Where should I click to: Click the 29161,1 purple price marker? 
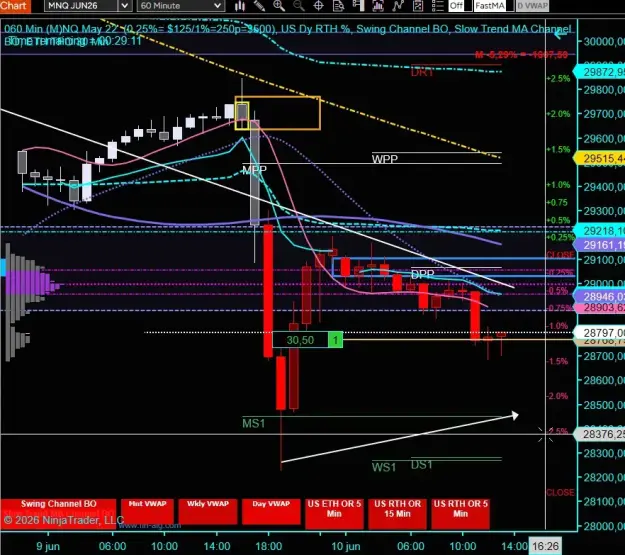click(599, 245)
